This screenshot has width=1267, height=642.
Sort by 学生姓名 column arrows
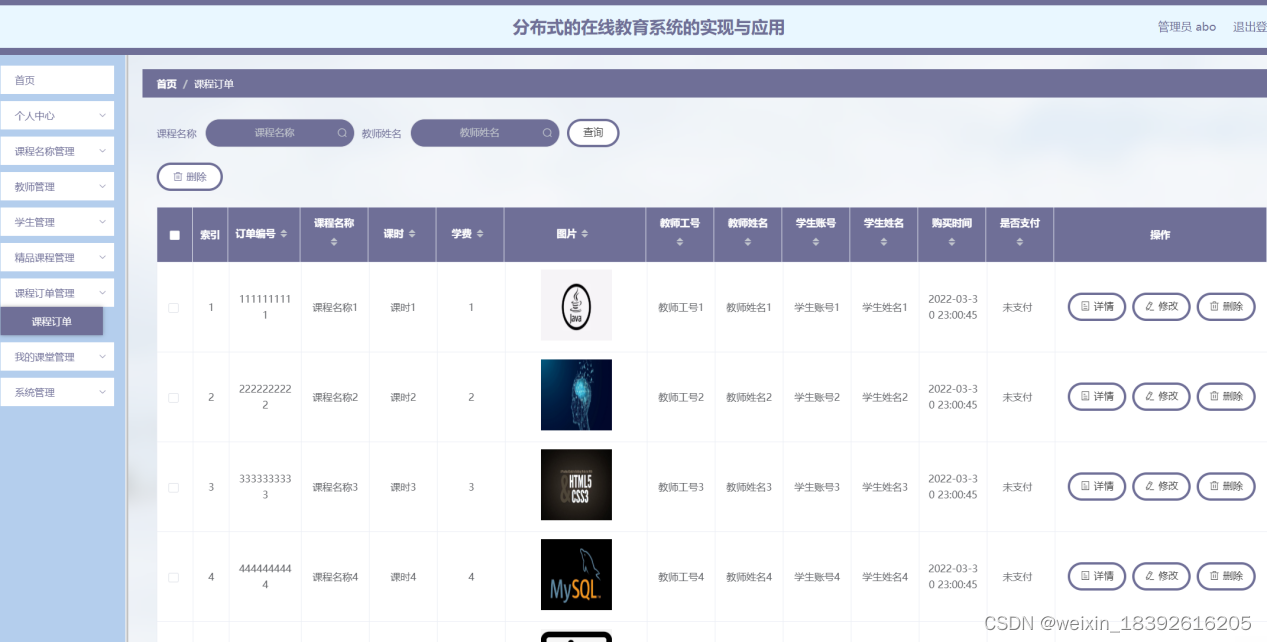coord(884,243)
